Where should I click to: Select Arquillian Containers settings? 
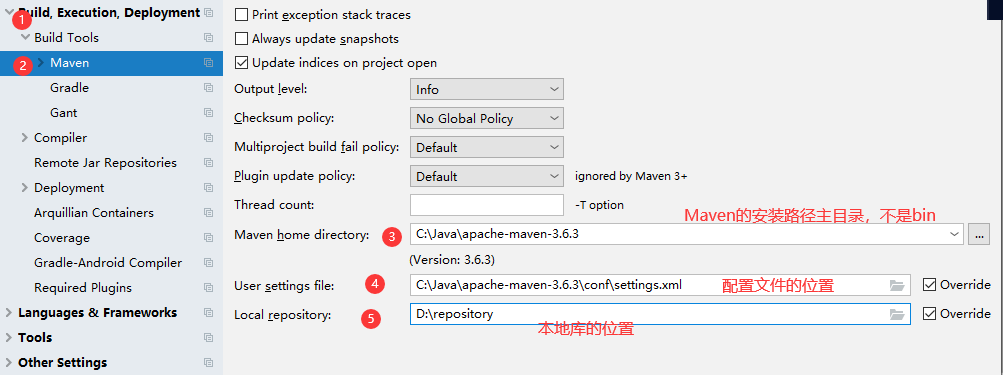pos(93,212)
